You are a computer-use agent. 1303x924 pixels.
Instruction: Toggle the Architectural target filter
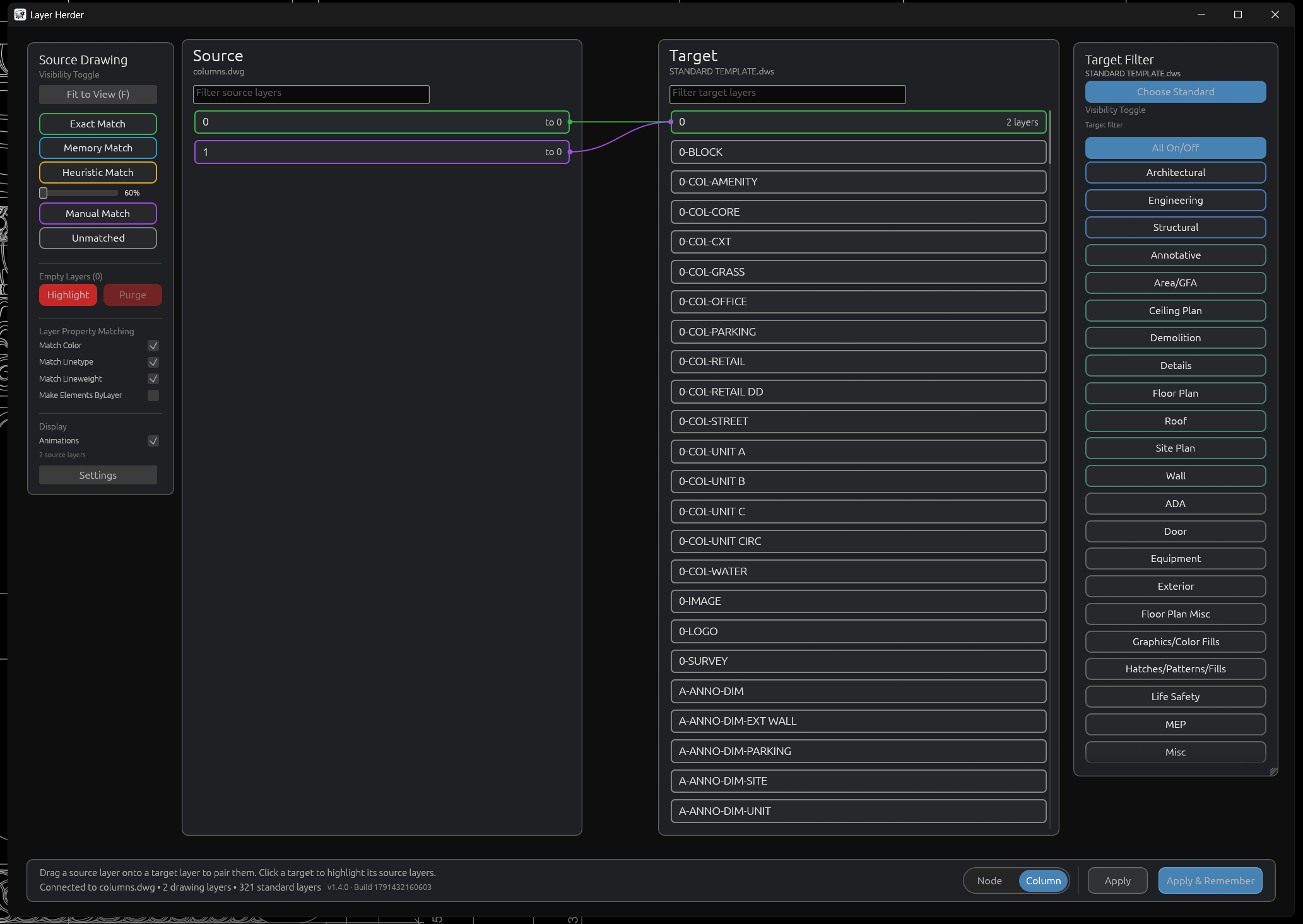[1175, 172]
